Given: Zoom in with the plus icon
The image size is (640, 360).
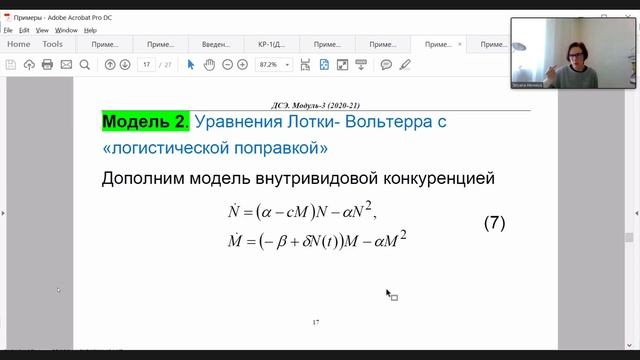Looking at the screenshot, I should [x=242, y=64].
